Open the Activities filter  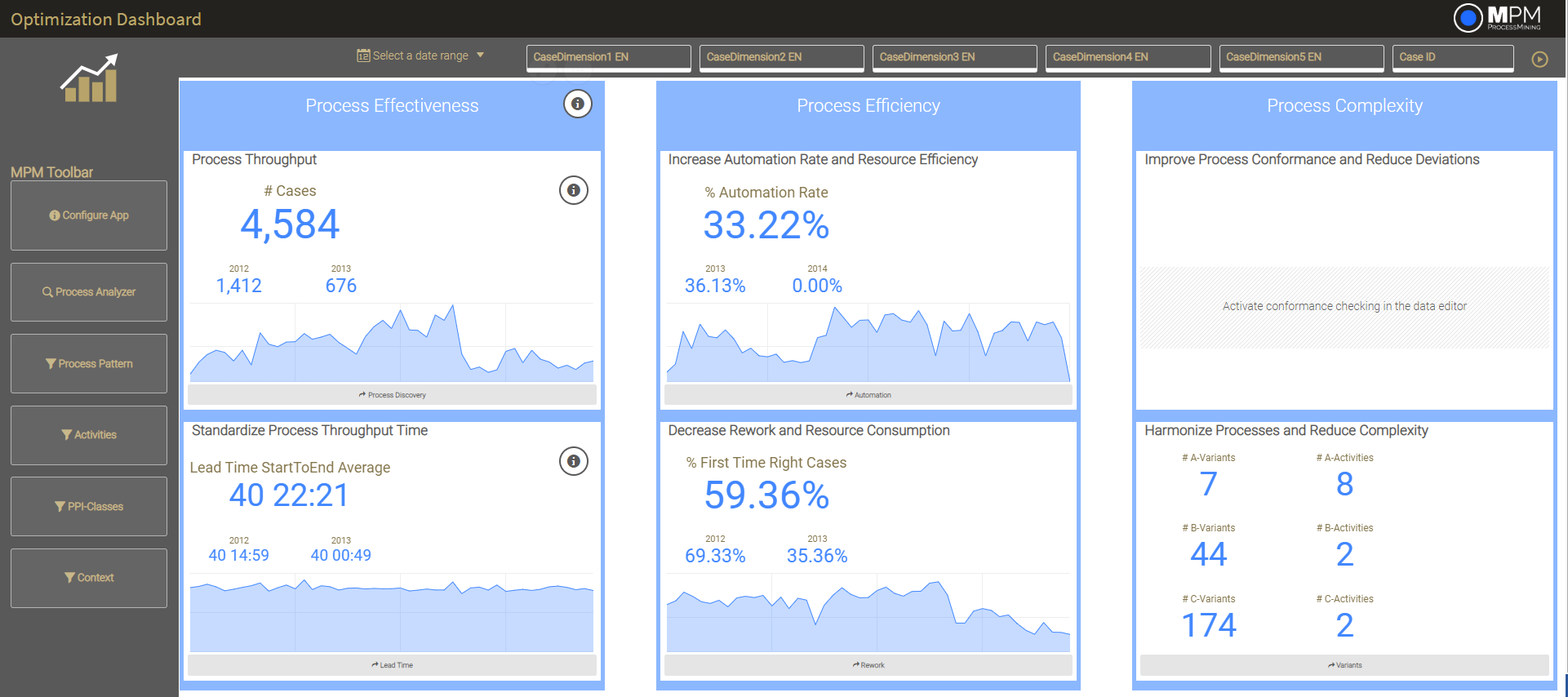point(89,435)
